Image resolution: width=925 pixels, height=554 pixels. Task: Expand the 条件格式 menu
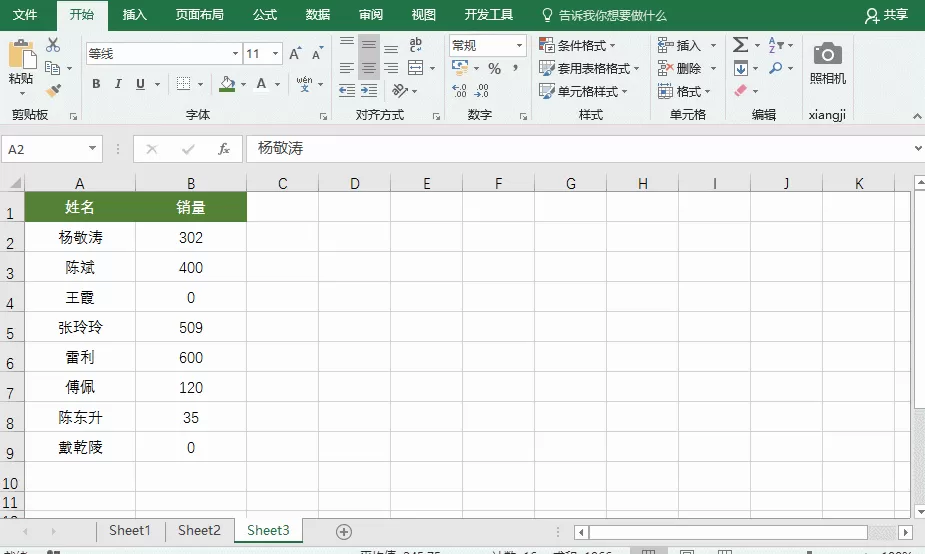[x=577, y=45]
